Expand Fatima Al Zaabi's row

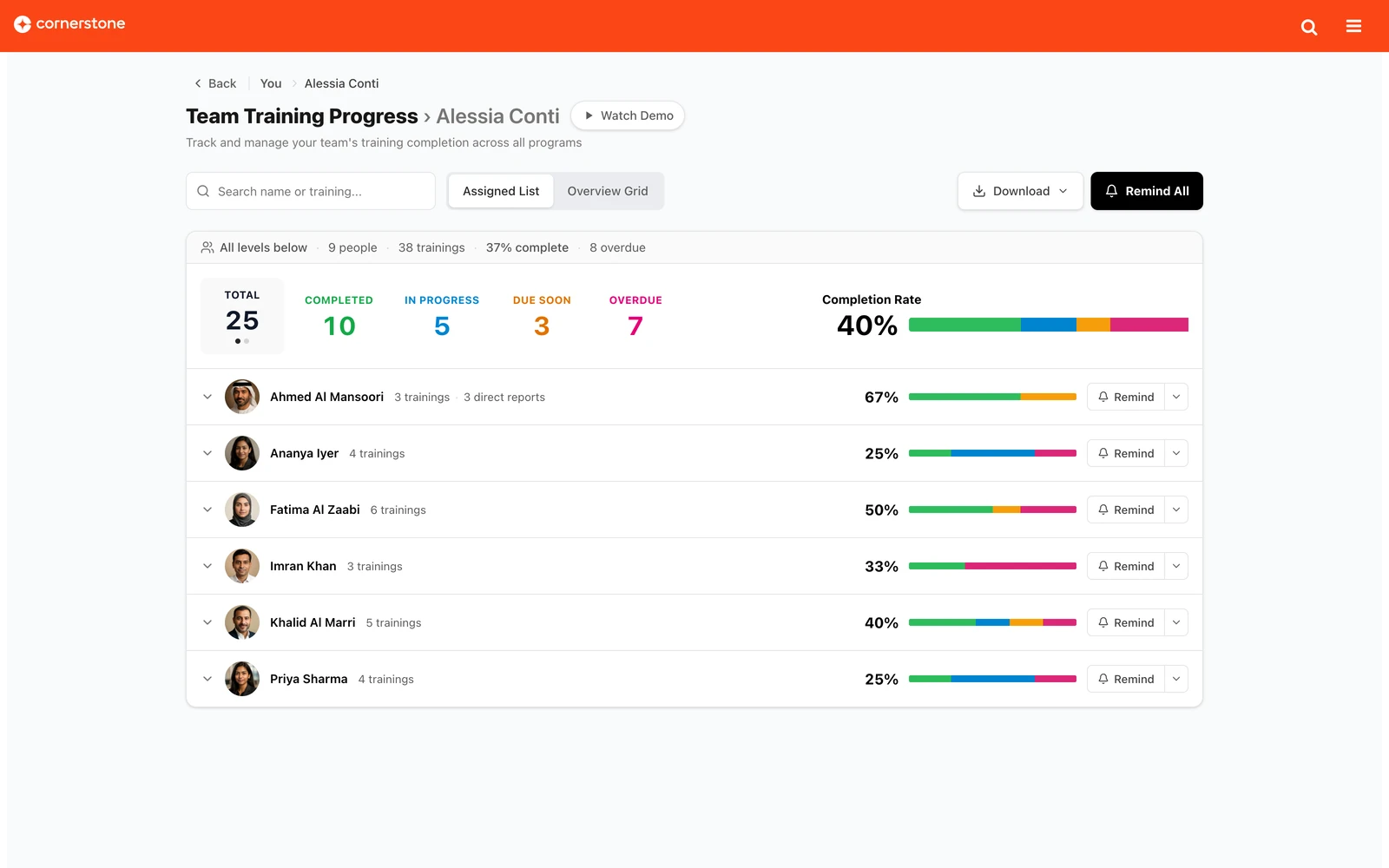click(x=207, y=510)
